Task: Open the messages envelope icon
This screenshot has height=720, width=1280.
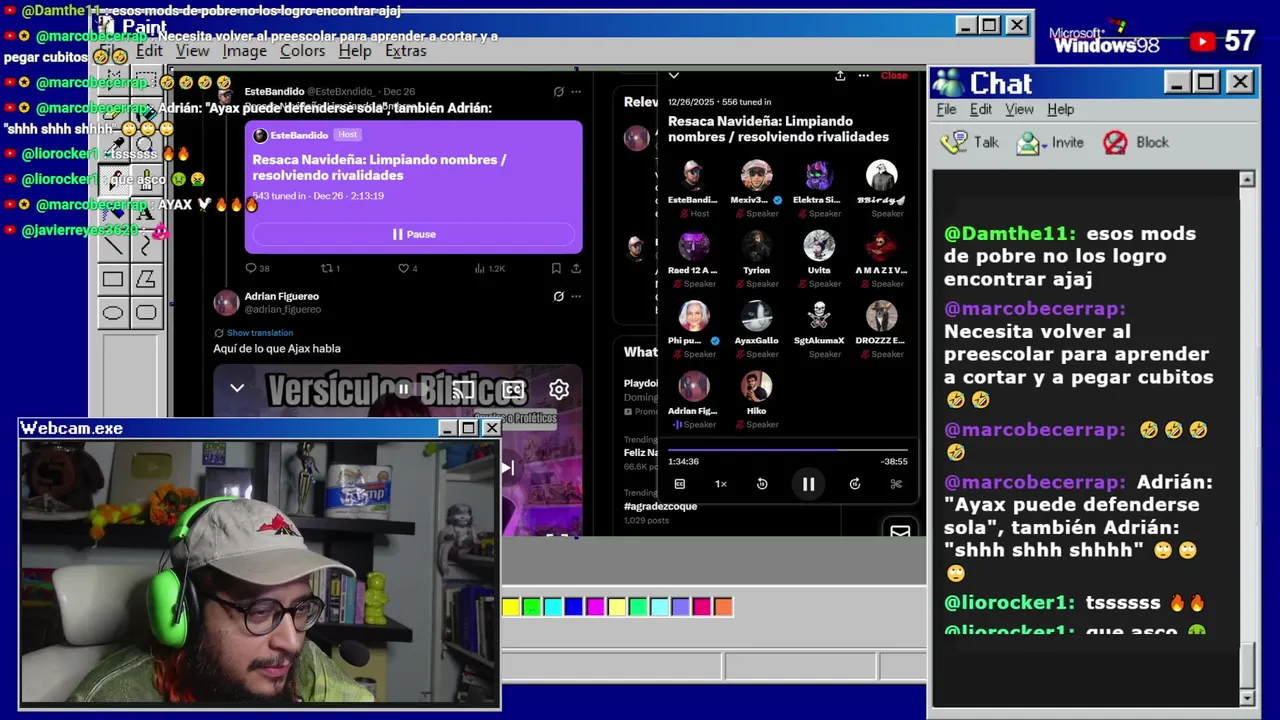Action: pos(900,531)
